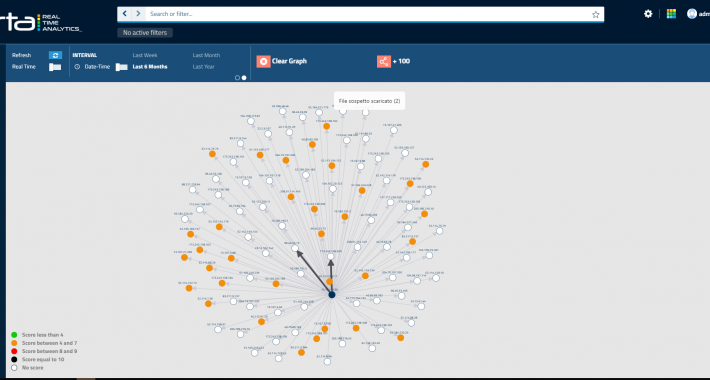The height and width of the screenshot is (380, 710).
Task: Click the blue Refresh icon
Action: (55, 55)
